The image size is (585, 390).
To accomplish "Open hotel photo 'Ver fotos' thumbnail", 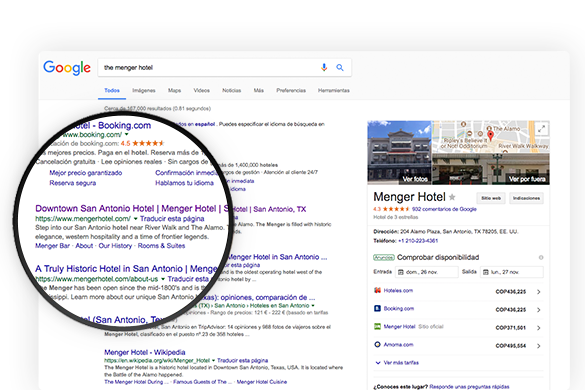I will pos(399,152).
